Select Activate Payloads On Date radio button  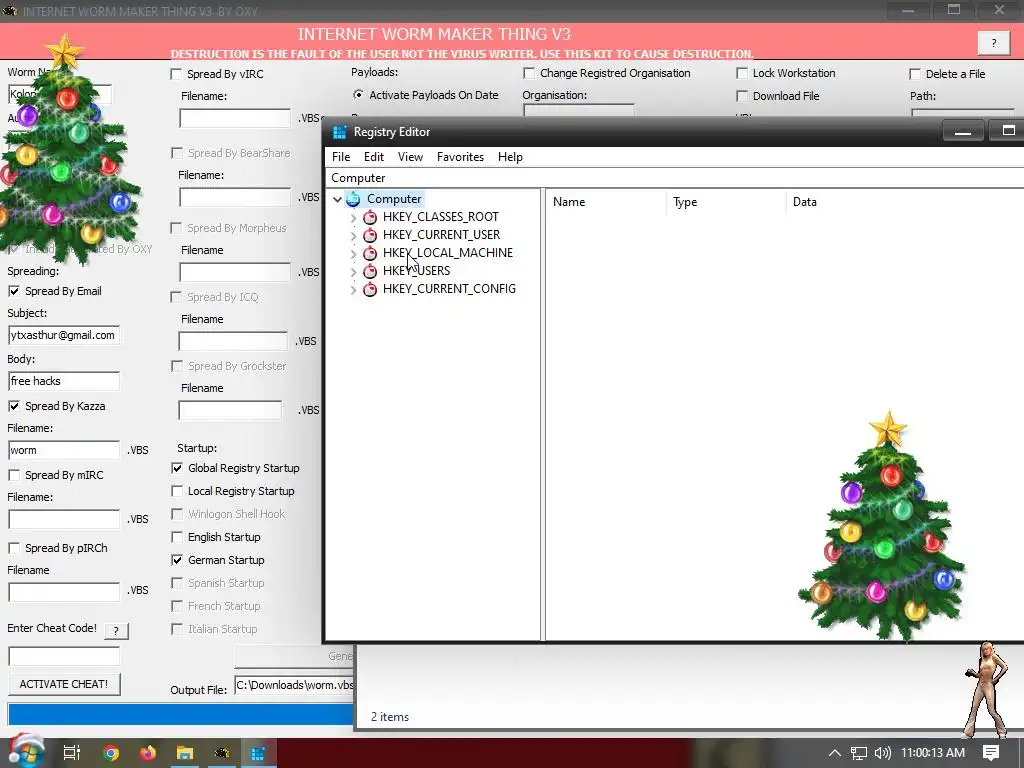point(359,95)
